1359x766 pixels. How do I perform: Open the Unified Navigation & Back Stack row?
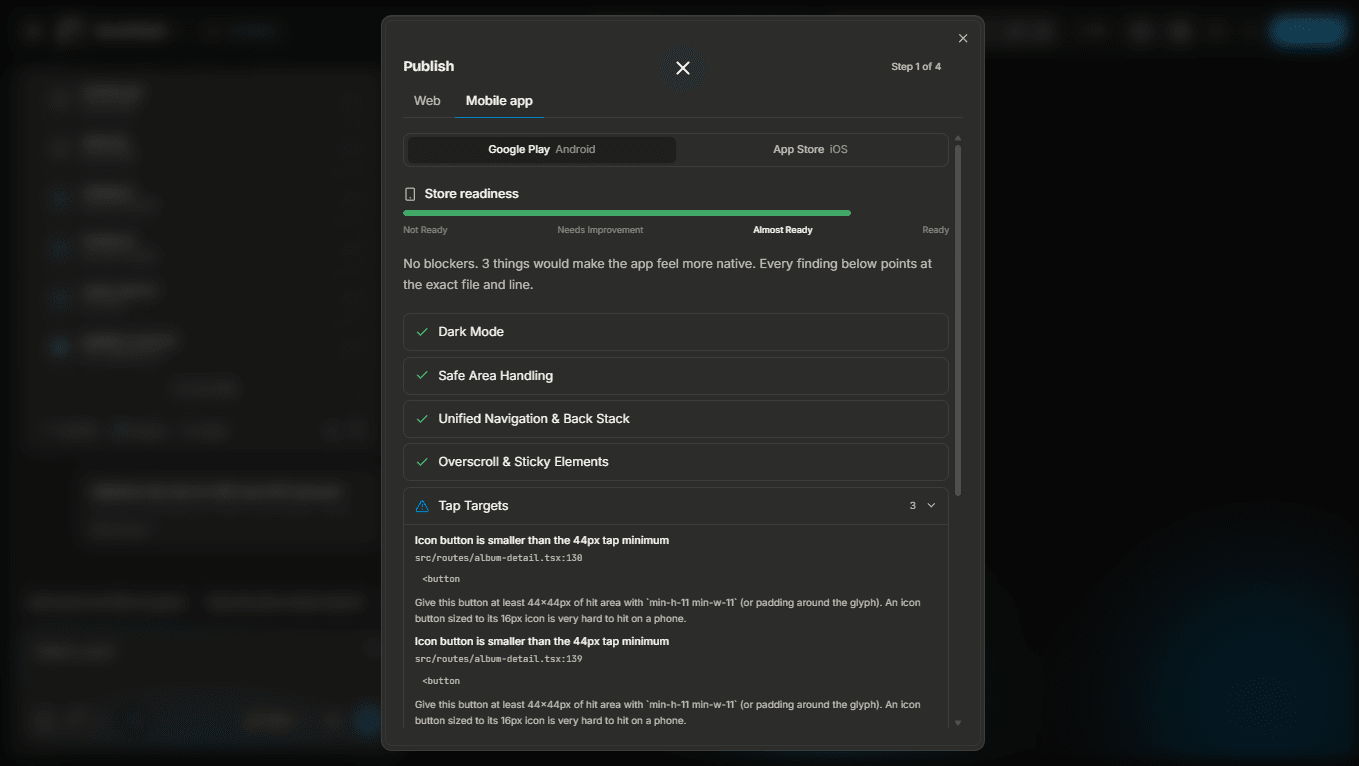pyautogui.click(x=676, y=419)
